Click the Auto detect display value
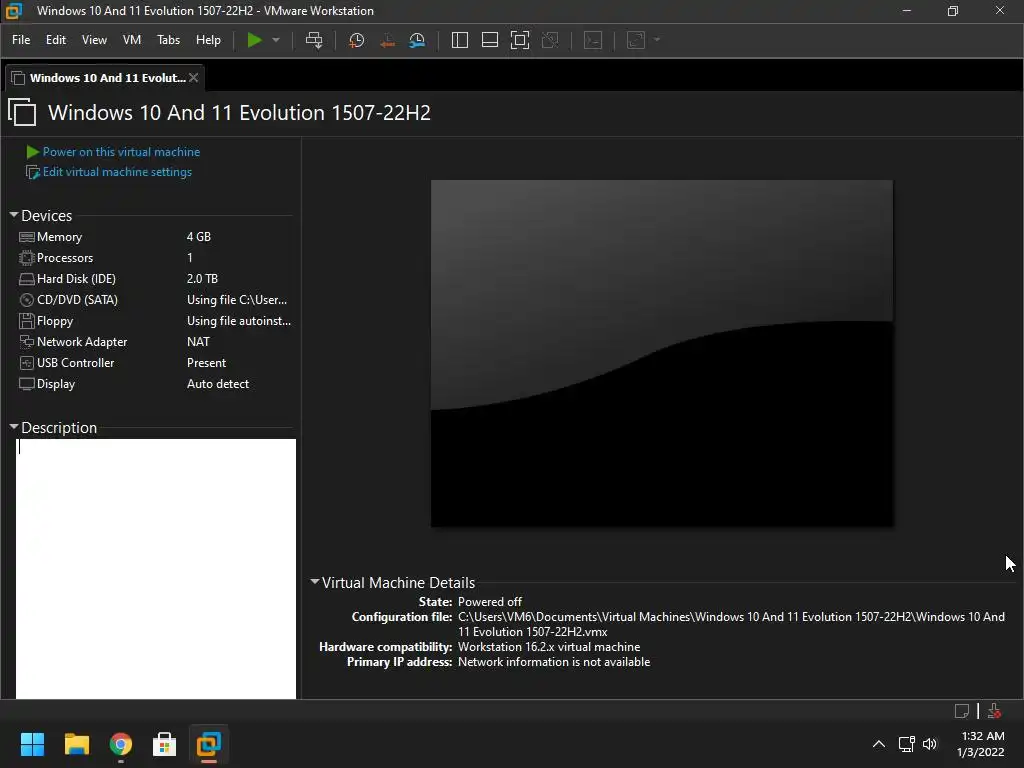 [218, 383]
